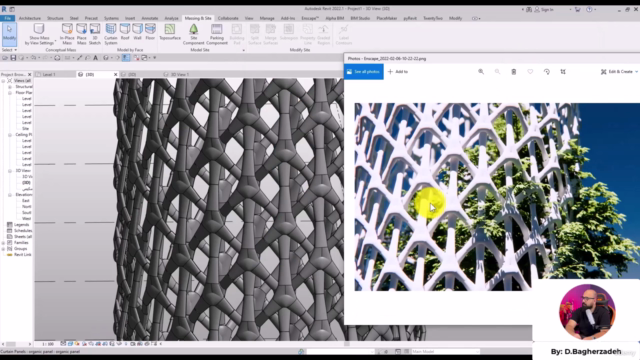Place a Parking Component
This screenshot has height=360, width=640.
pyautogui.click(x=217, y=34)
